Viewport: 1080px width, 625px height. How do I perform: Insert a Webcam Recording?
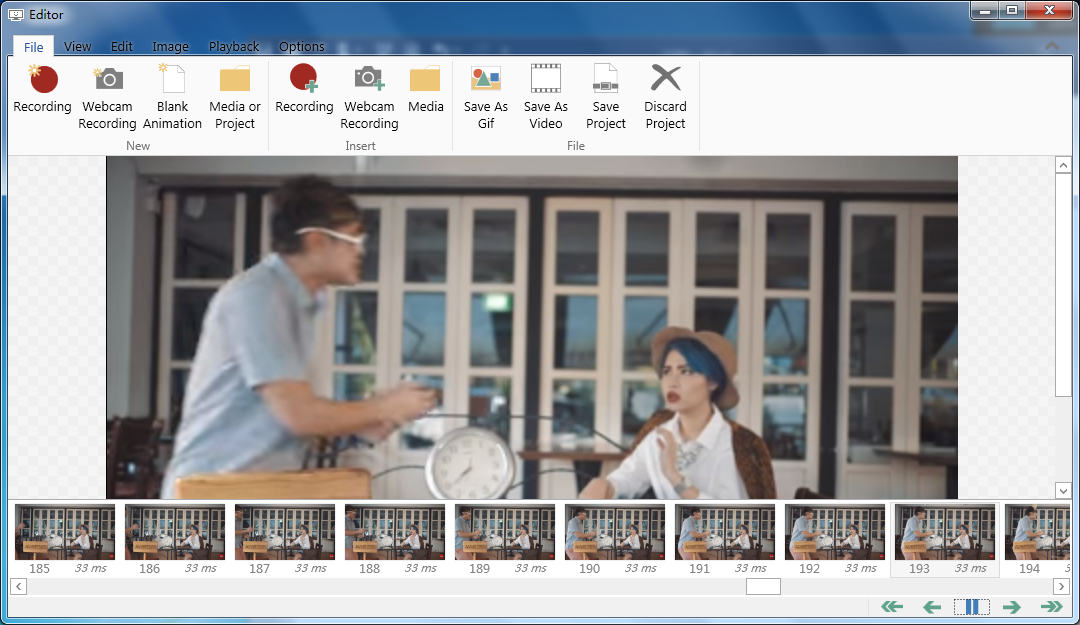point(369,96)
